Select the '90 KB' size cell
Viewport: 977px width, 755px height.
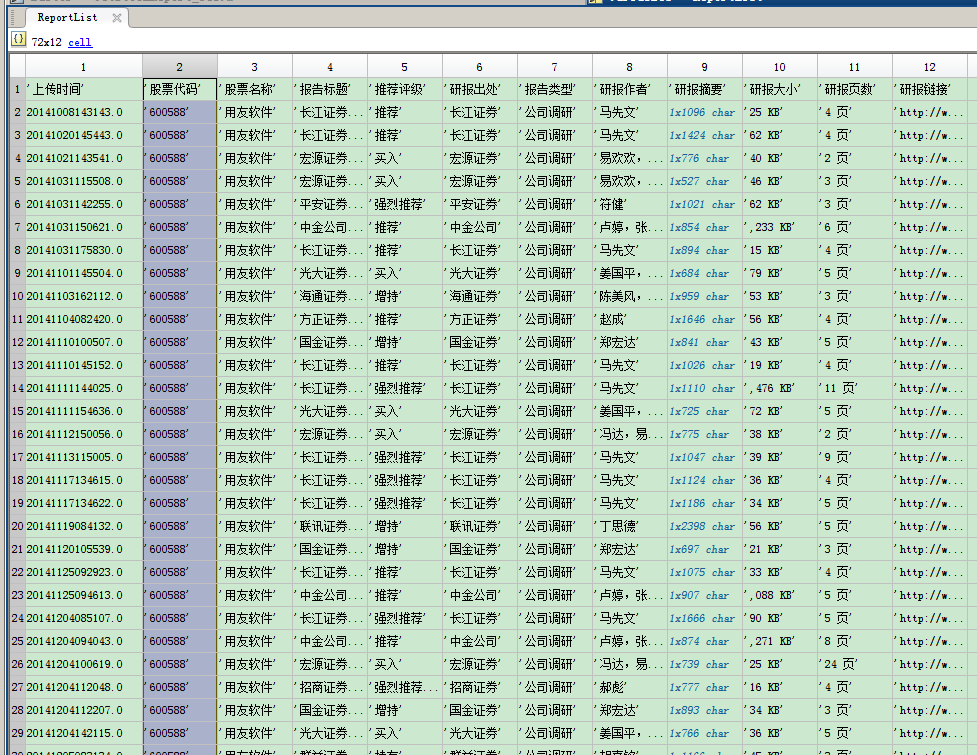[x=779, y=619]
